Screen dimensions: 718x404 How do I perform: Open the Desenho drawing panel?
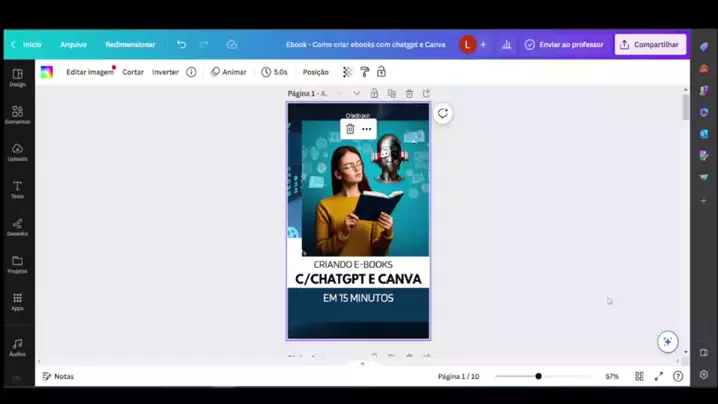click(x=17, y=227)
